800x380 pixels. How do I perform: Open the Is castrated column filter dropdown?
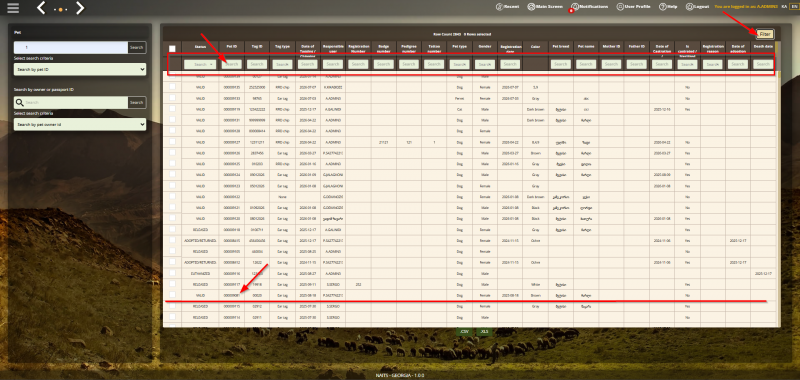(x=687, y=64)
